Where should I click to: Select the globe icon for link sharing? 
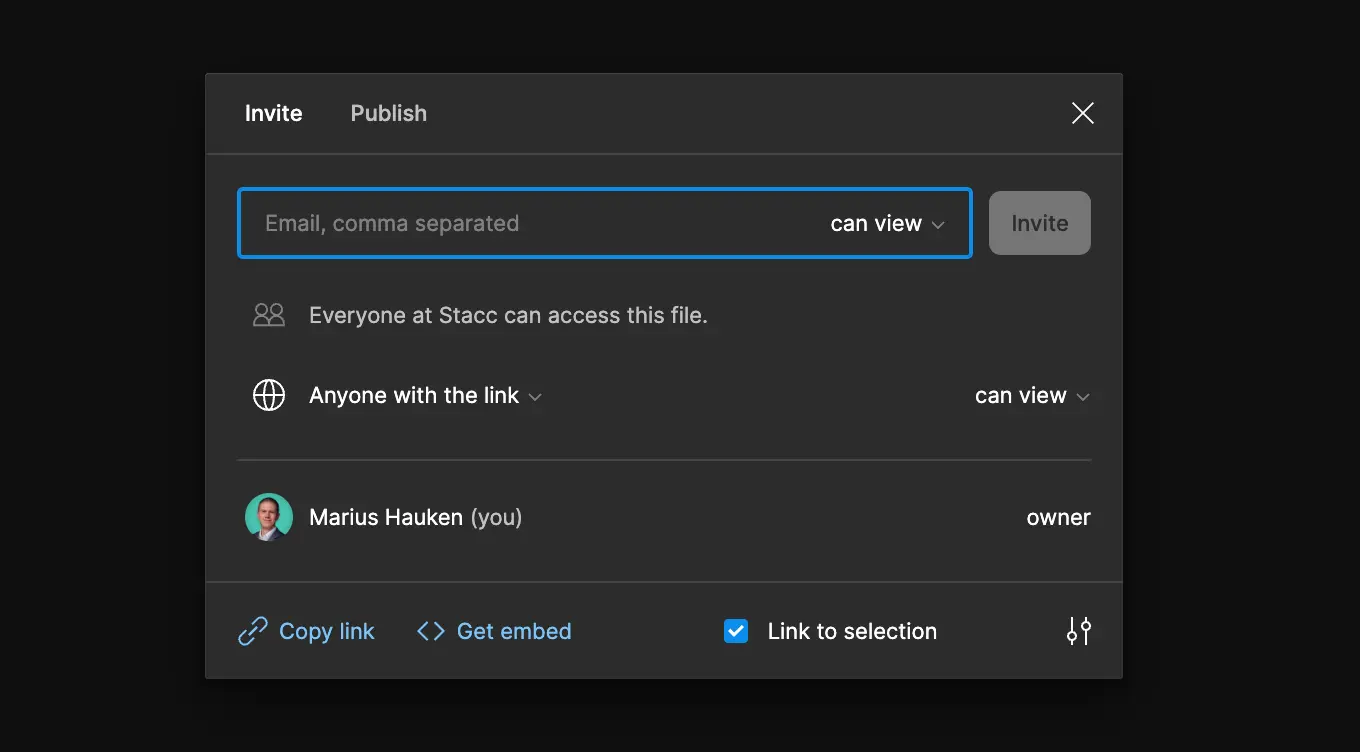click(268, 395)
